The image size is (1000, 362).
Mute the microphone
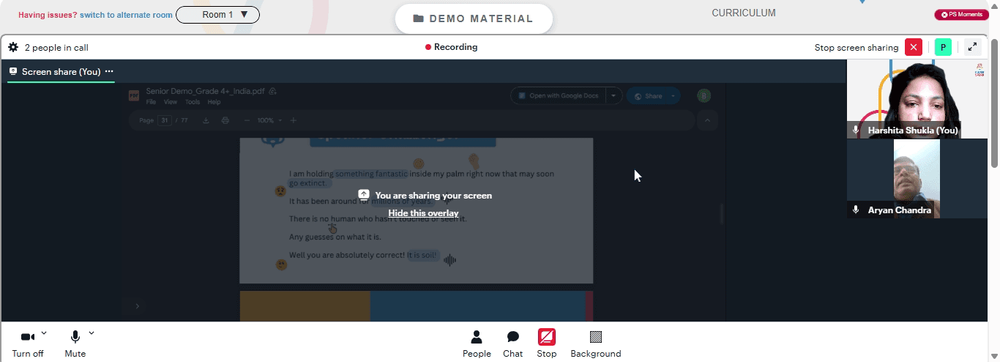click(75, 344)
